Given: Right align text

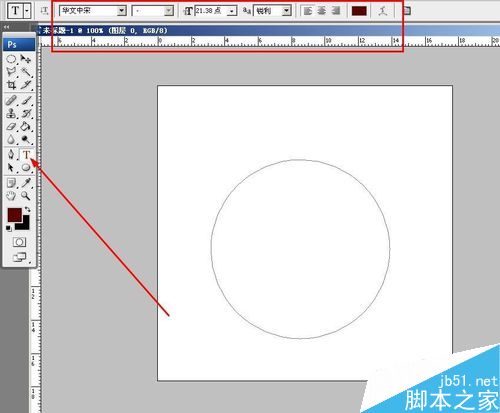Looking at the screenshot, I should click(336, 11).
